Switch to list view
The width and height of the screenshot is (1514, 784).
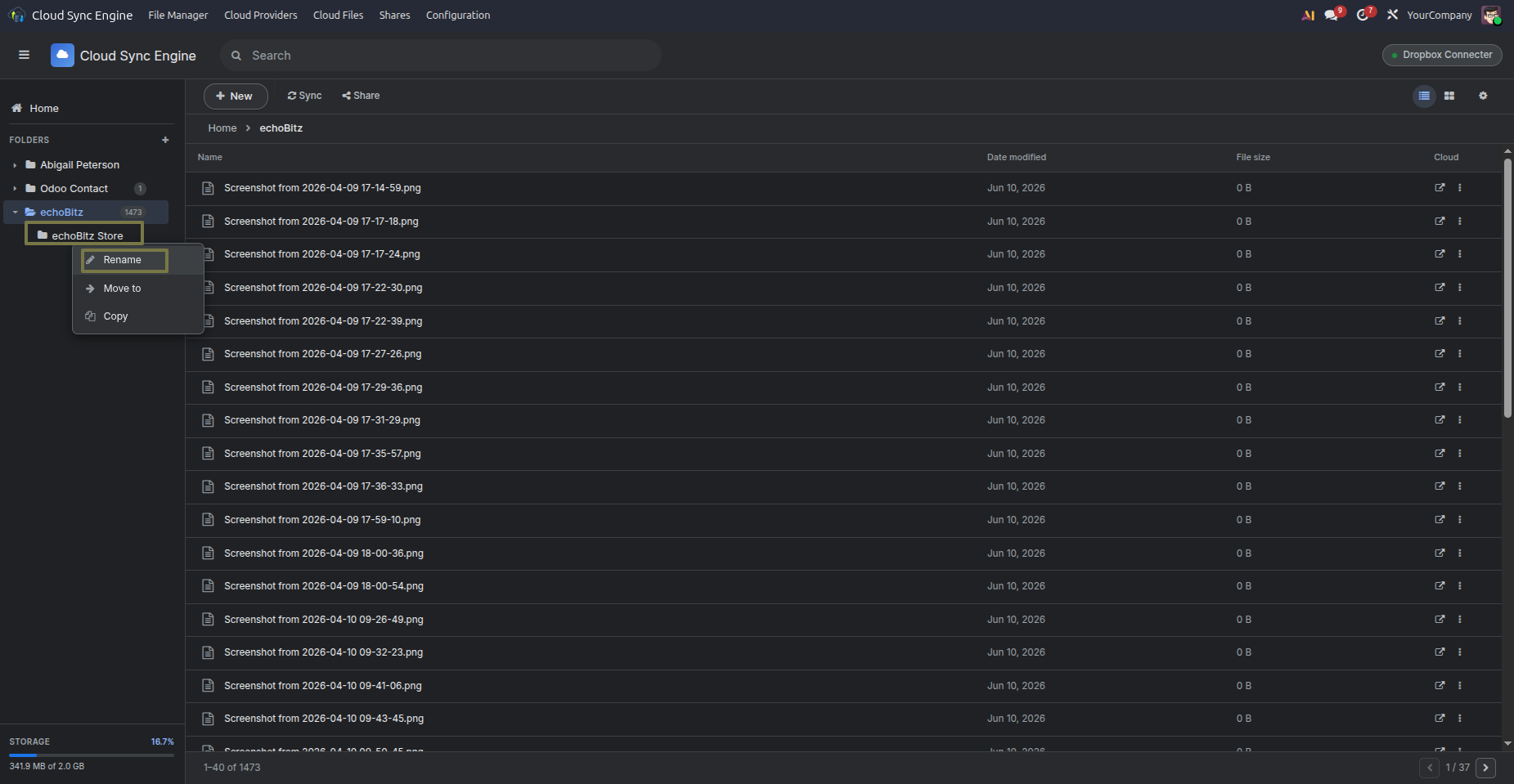(x=1424, y=96)
